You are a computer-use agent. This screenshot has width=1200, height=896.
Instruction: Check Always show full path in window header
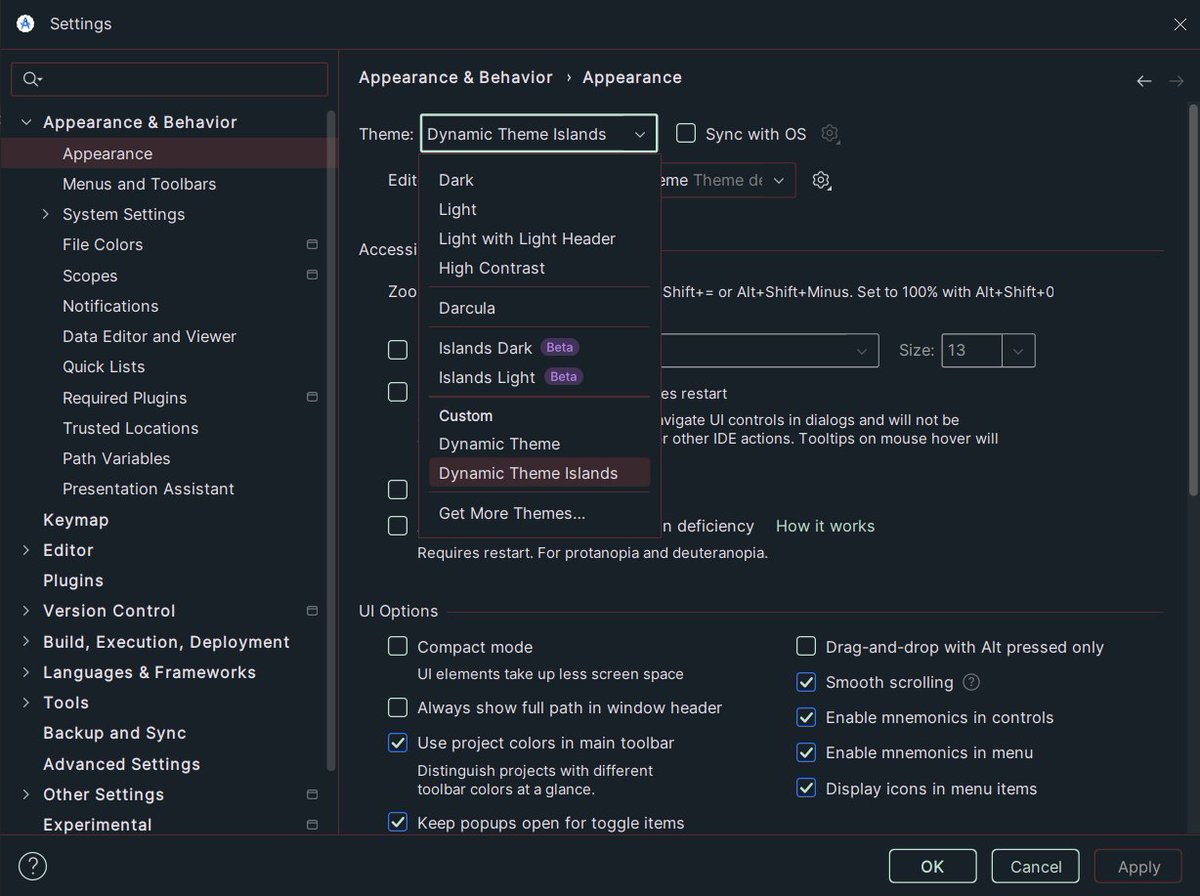pos(397,707)
